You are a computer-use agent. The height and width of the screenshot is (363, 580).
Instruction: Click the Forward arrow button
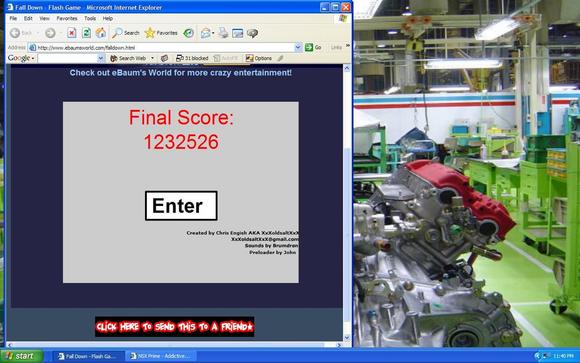[50, 33]
